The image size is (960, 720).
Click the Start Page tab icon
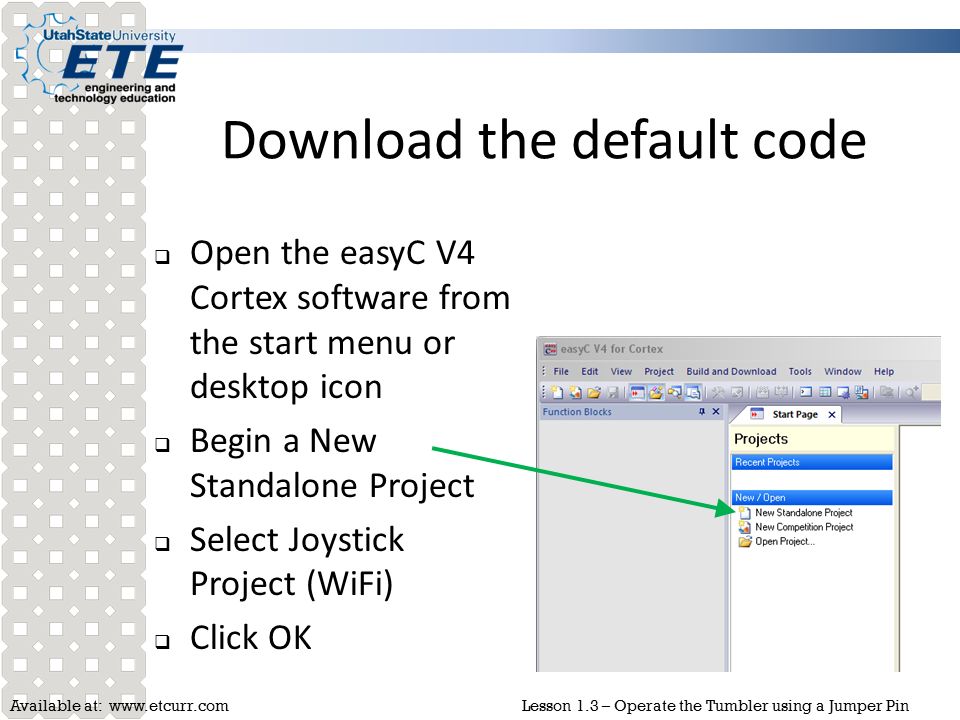point(757,414)
